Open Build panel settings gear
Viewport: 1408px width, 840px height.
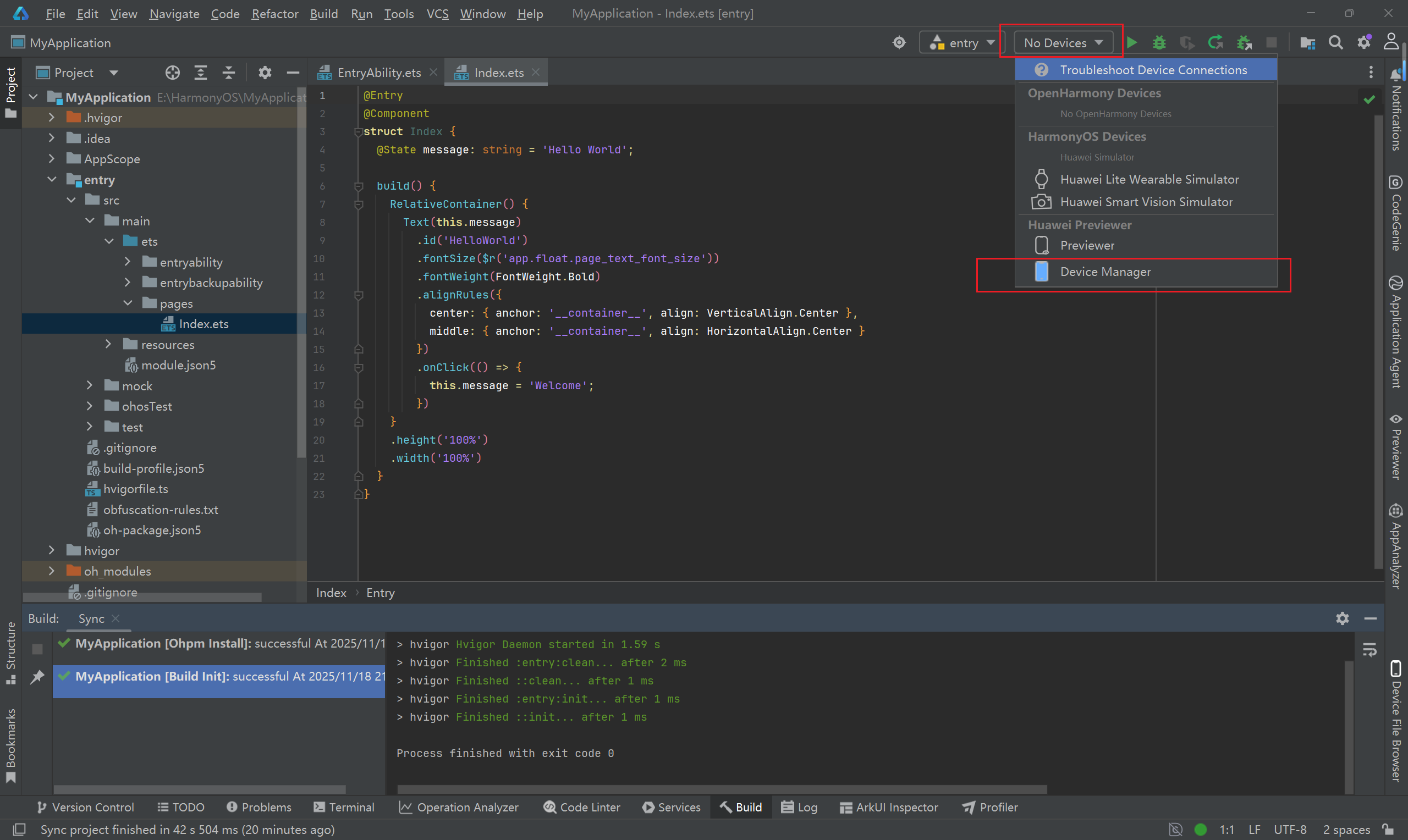1342,618
